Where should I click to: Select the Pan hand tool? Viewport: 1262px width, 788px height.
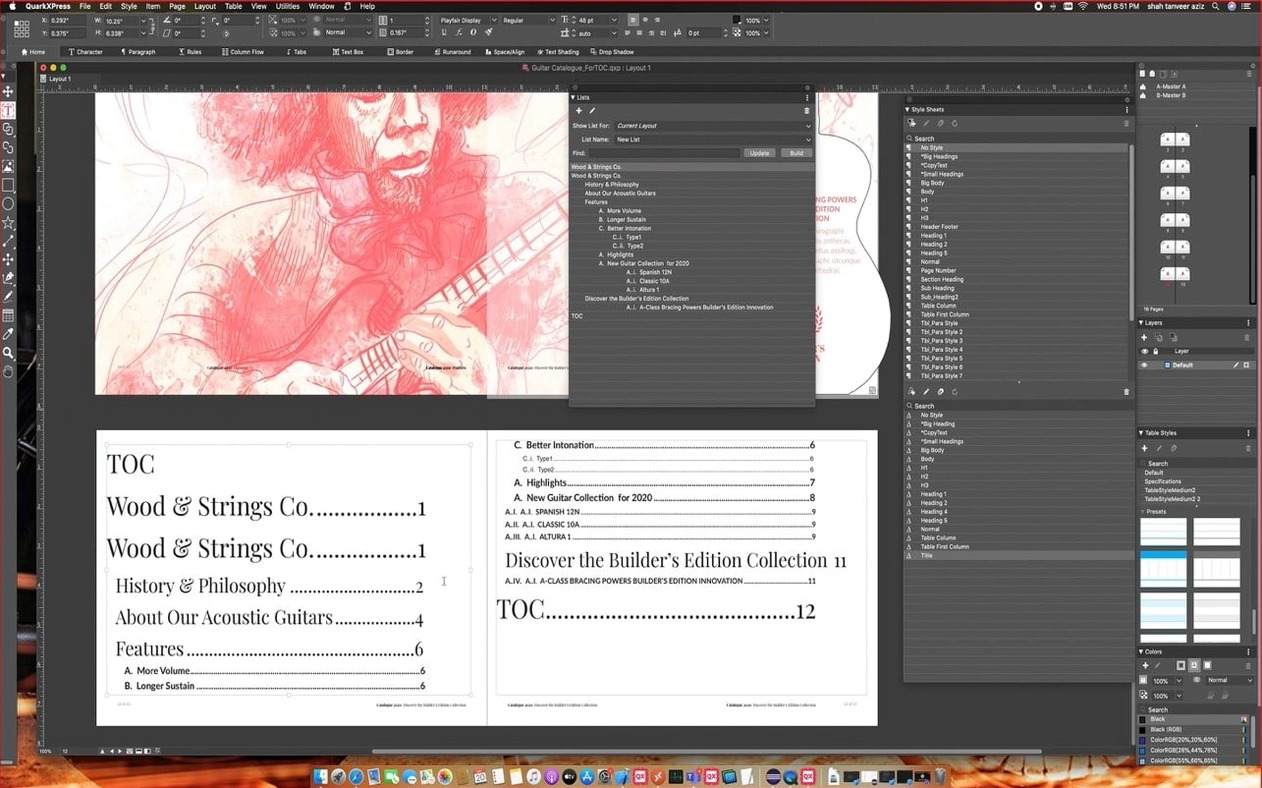(x=8, y=371)
